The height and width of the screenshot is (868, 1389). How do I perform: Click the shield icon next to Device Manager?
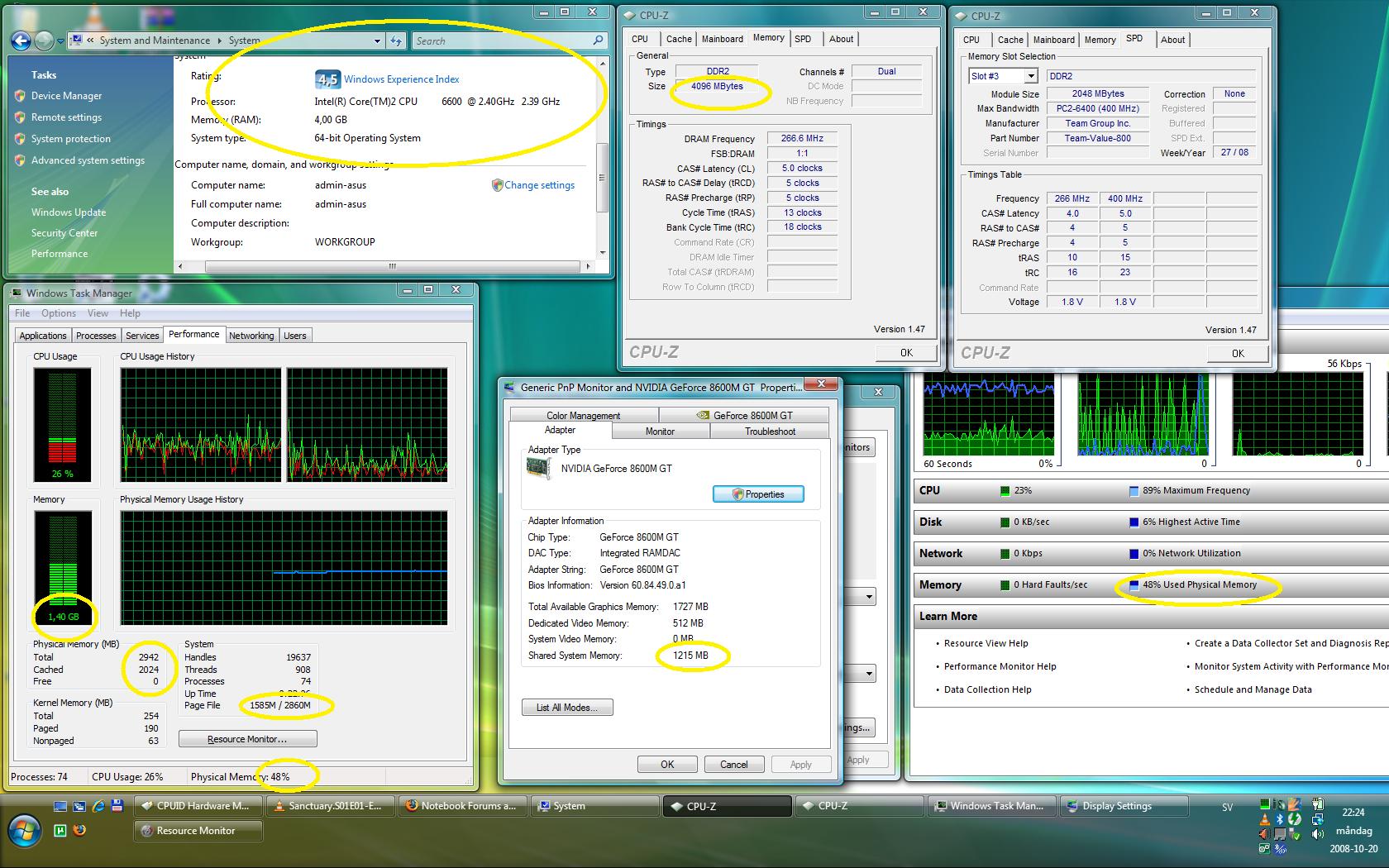pos(20,96)
